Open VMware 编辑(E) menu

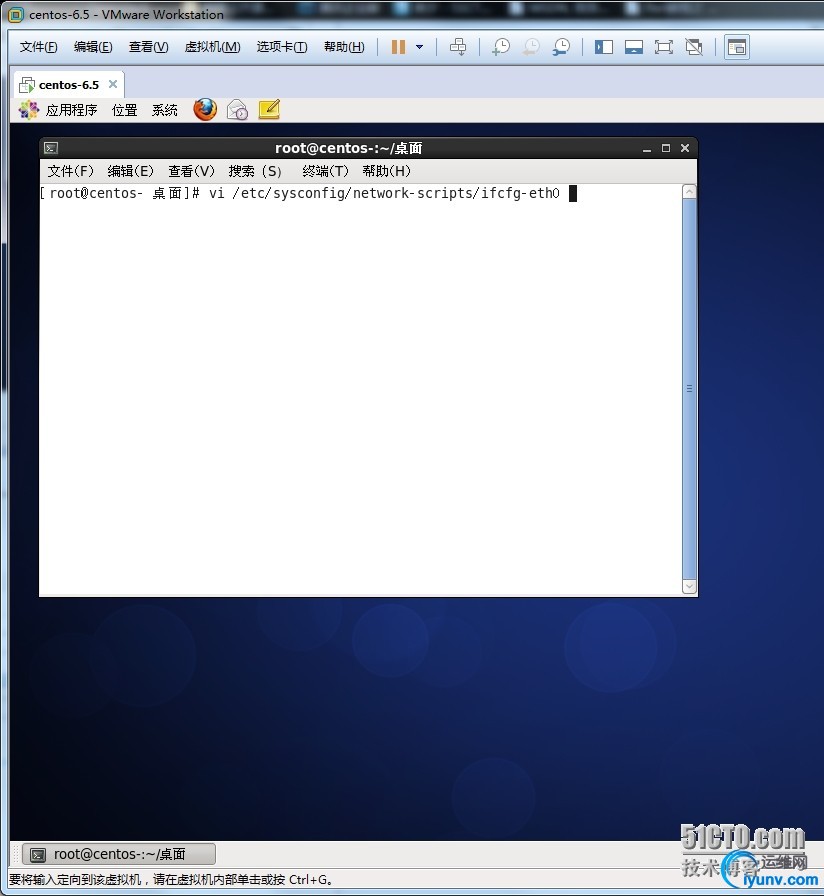click(x=93, y=47)
